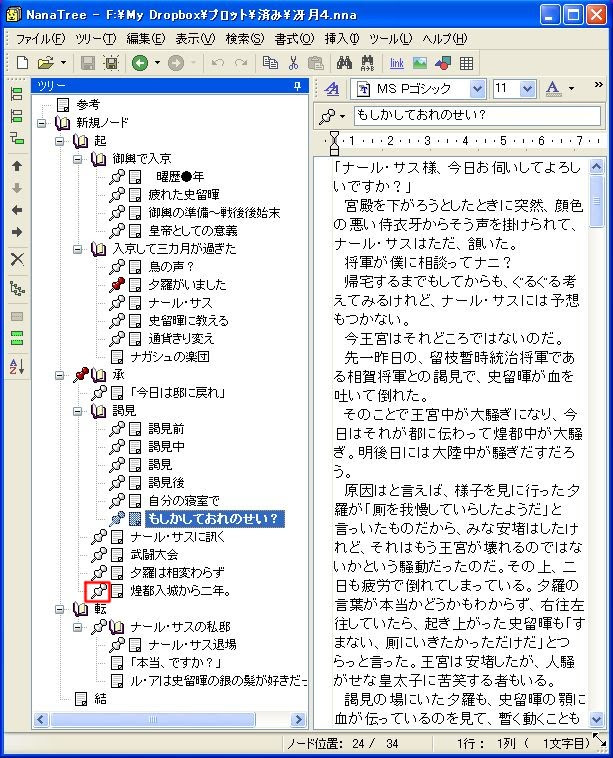Viewport: 613px width, 758px height.
Task: Click the editor scroll down arrow
Action: click(x=597, y=719)
